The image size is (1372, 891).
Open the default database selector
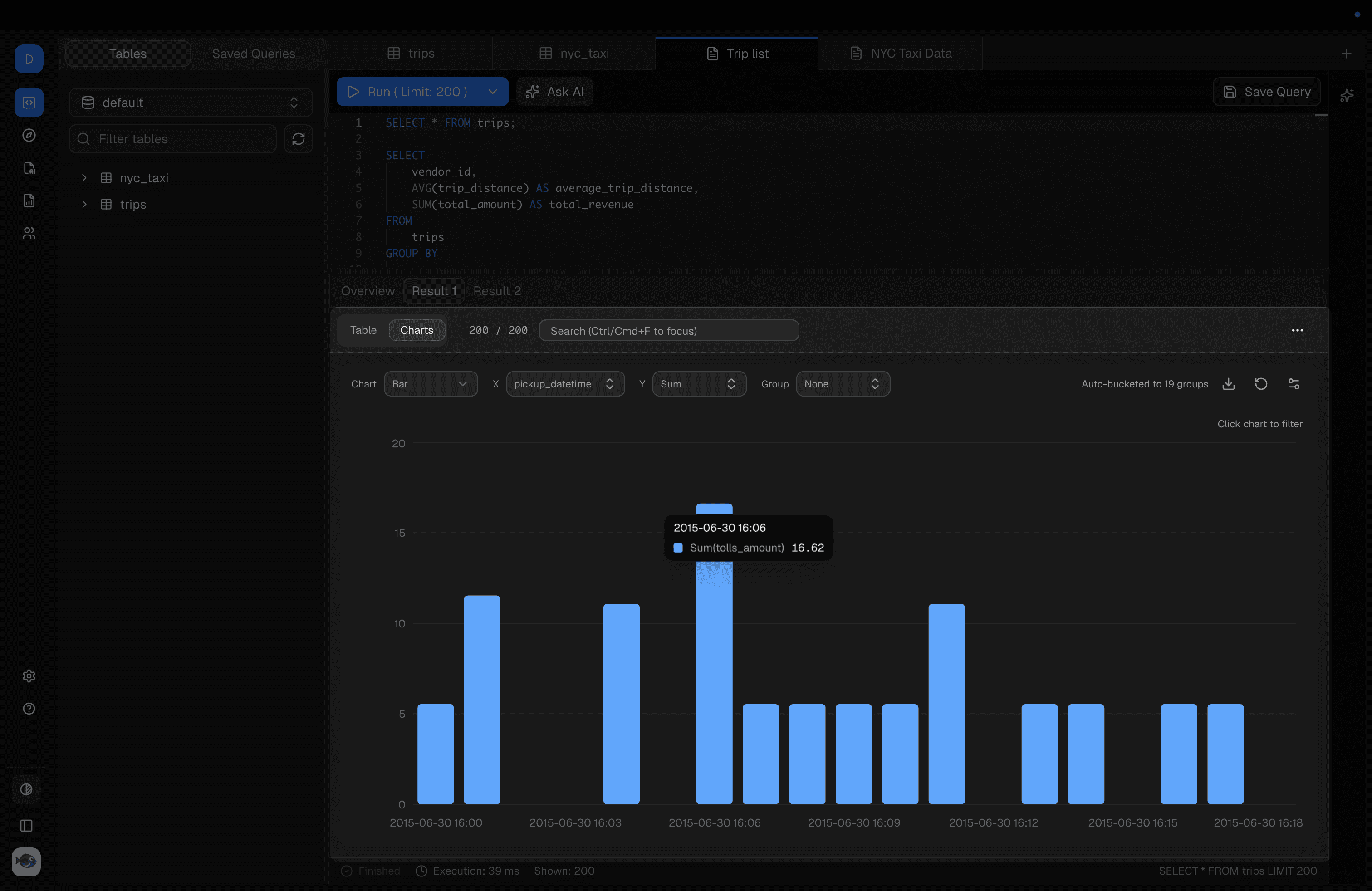tap(191, 103)
